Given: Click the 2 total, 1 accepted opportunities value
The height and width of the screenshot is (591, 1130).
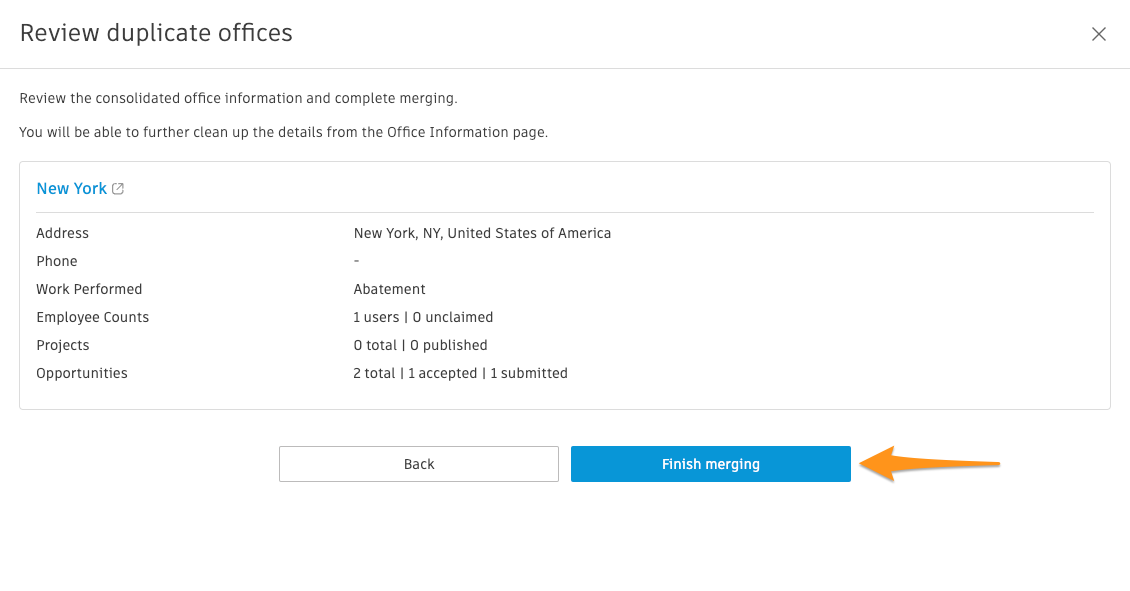Looking at the screenshot, I should pos(461,373).
